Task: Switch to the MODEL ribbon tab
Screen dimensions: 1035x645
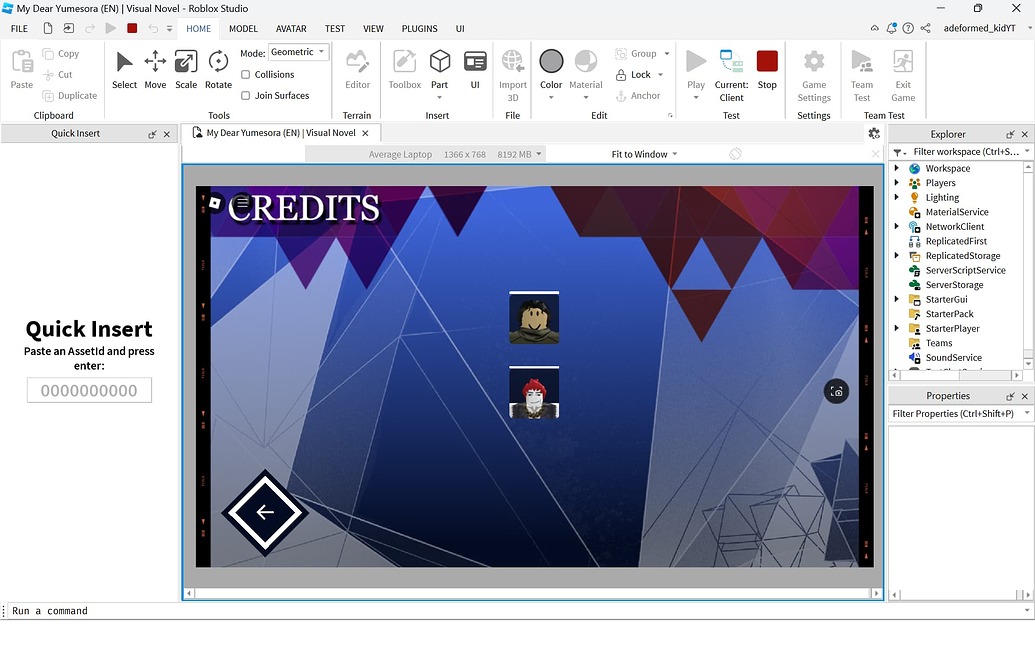Action: [243, 28]
